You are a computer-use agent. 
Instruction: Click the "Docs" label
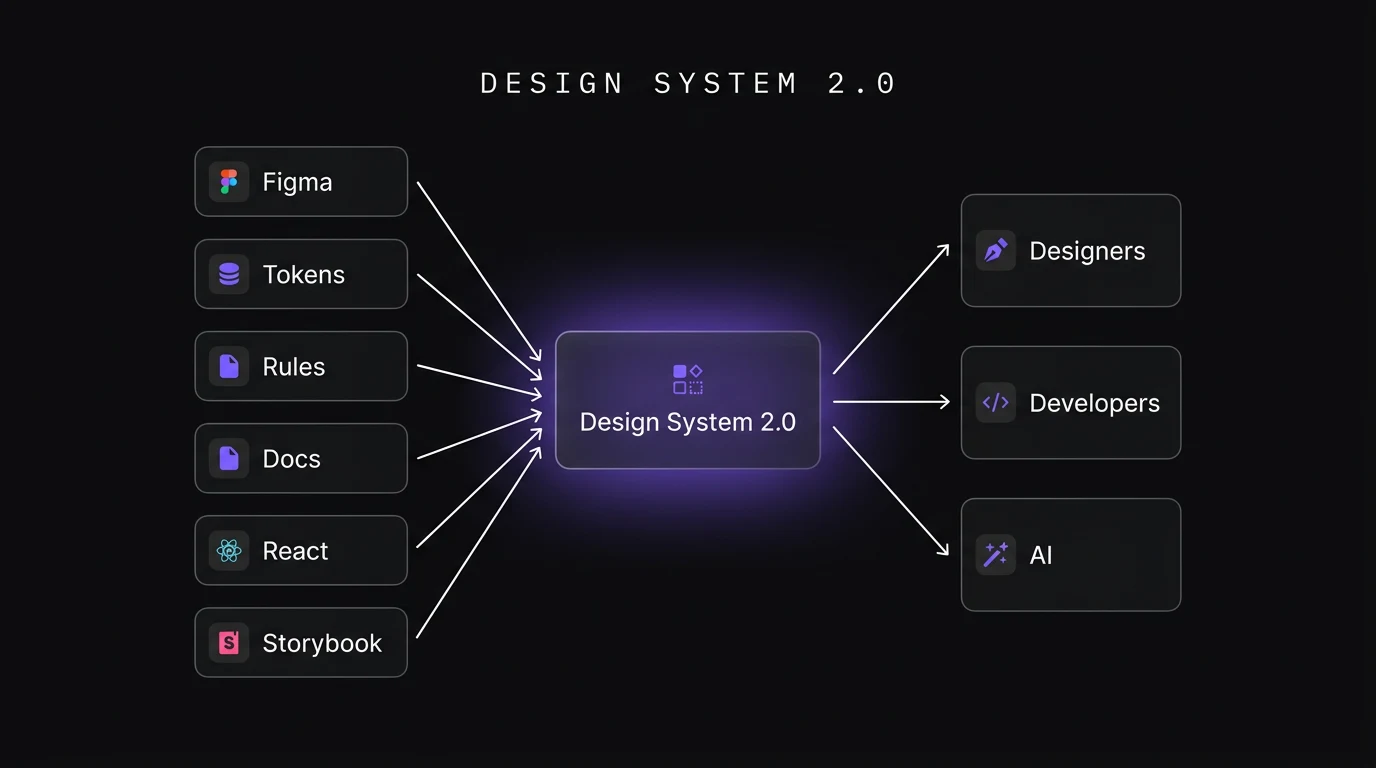click(x=291, y=459)
